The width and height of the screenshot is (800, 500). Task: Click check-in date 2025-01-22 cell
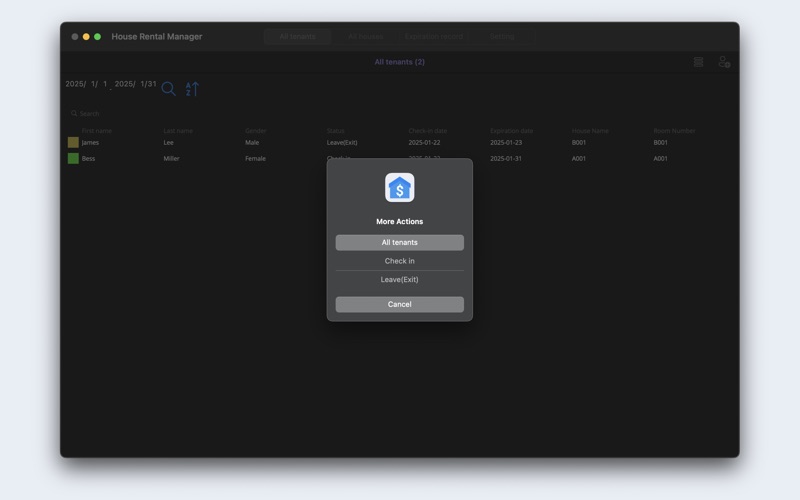(x=424, y=142)
